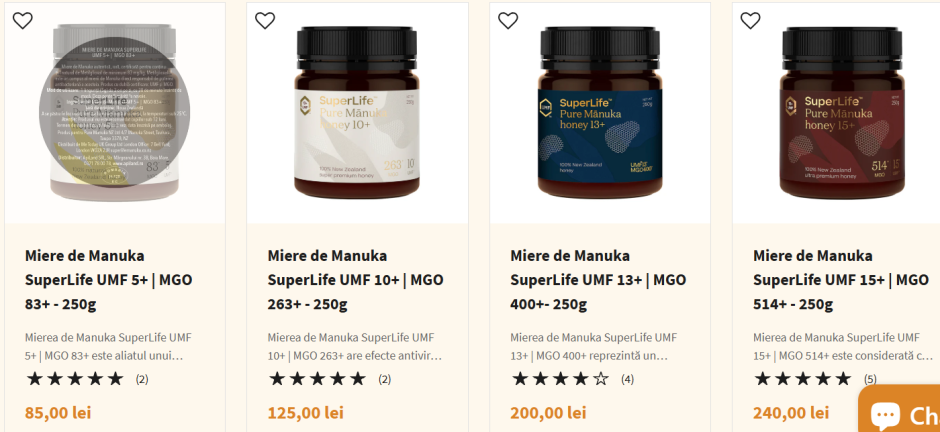View the white UMF 10+ jar image

(x=357, y=113)
